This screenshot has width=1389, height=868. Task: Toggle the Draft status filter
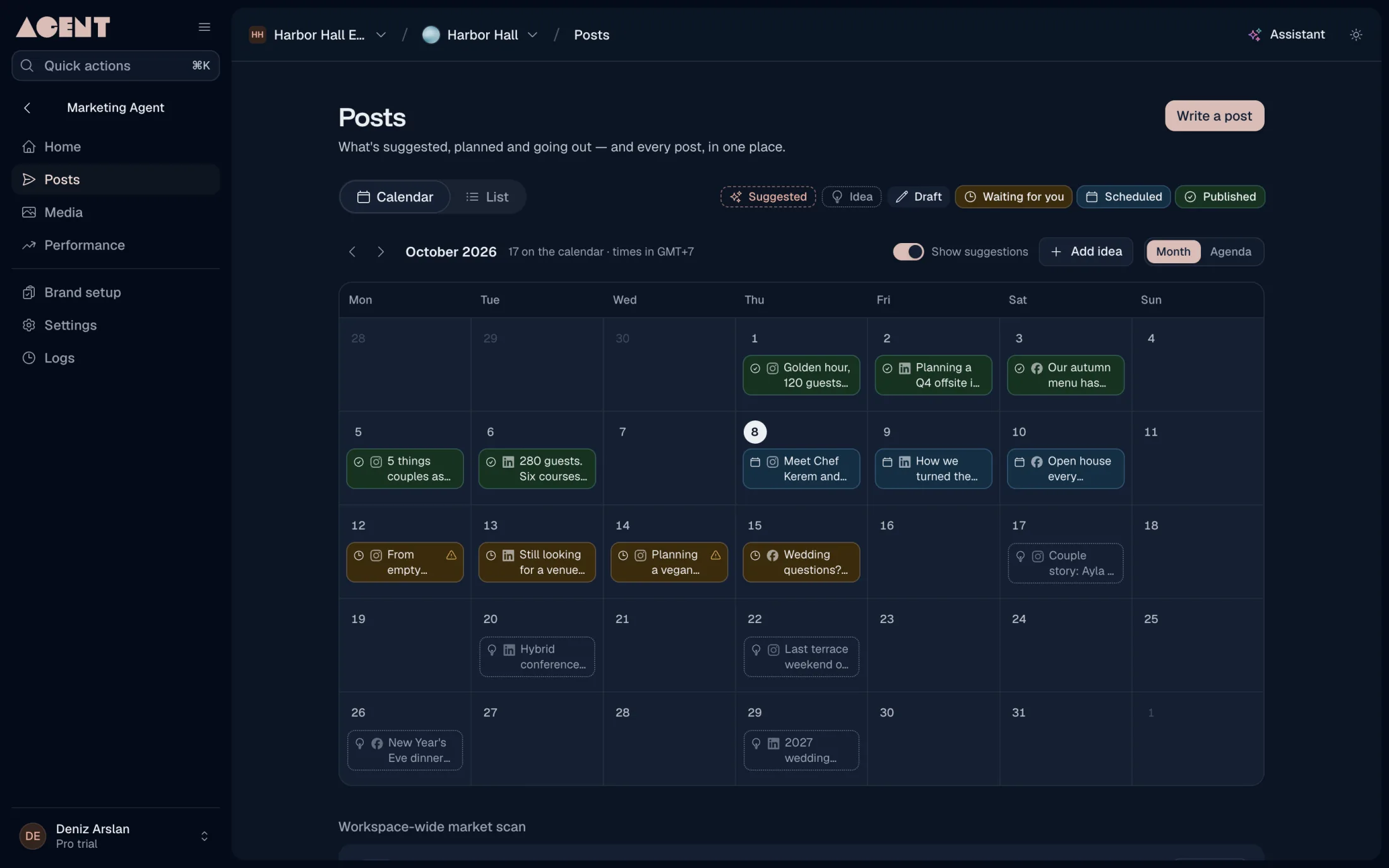(x=918, y=197)
